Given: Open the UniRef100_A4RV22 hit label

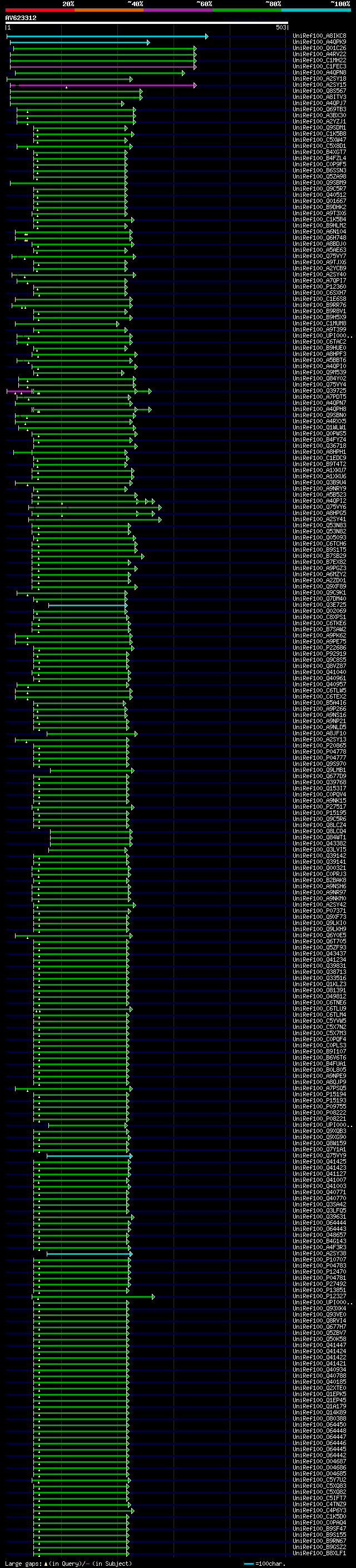Looking at the screenshot, I should pos(319,54).
